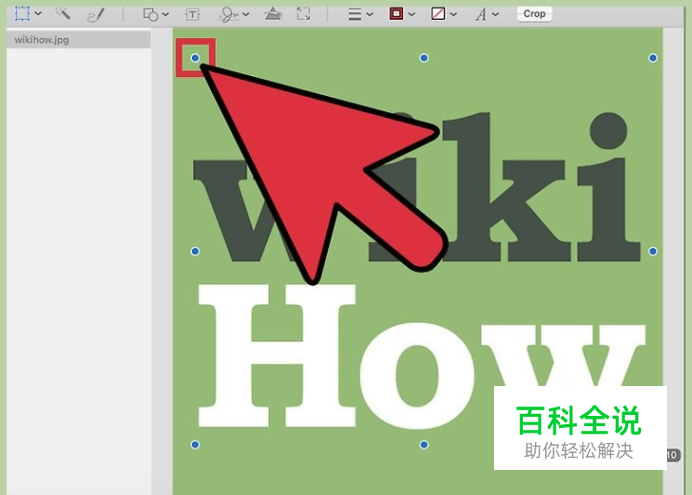Screen dimensions: 692x495
Task: Click the dark red Border Color swatch
Action: click(396, 14)
